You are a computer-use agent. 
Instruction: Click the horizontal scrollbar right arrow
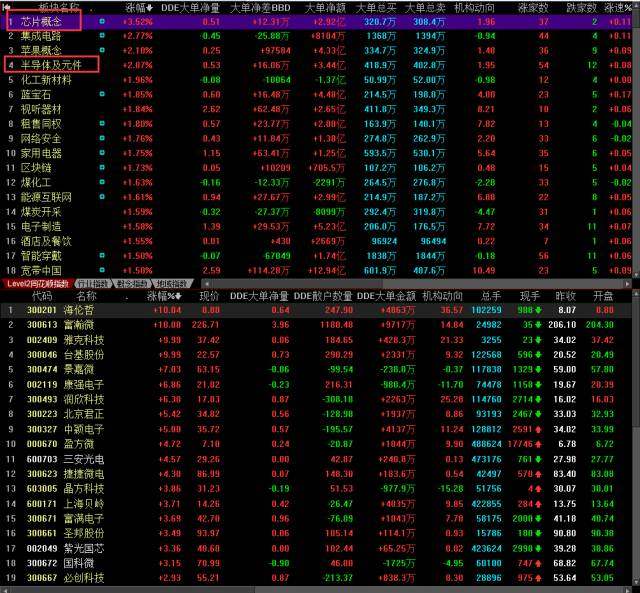627,284
